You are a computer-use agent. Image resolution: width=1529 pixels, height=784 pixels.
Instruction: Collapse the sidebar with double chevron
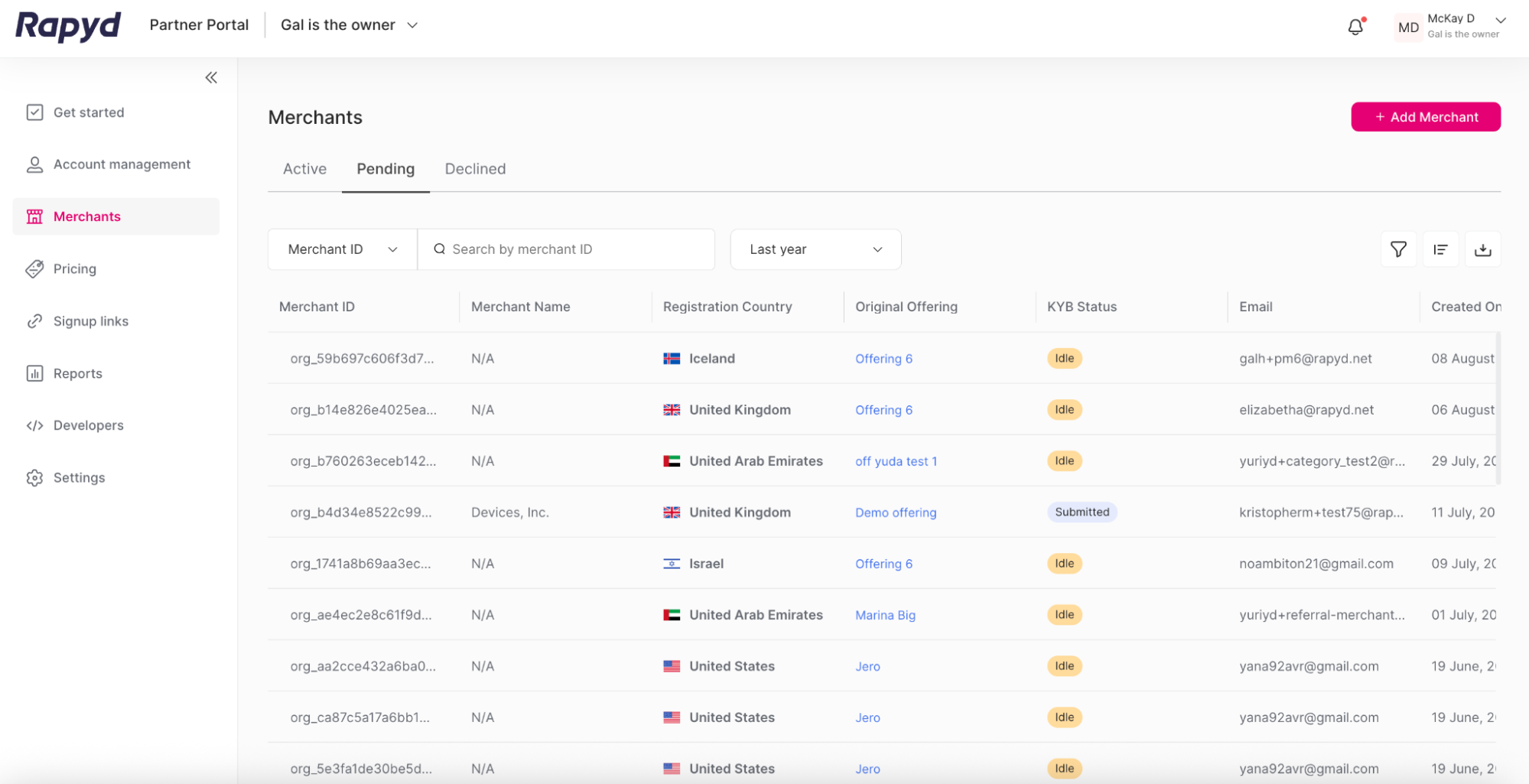pos(211,77)
